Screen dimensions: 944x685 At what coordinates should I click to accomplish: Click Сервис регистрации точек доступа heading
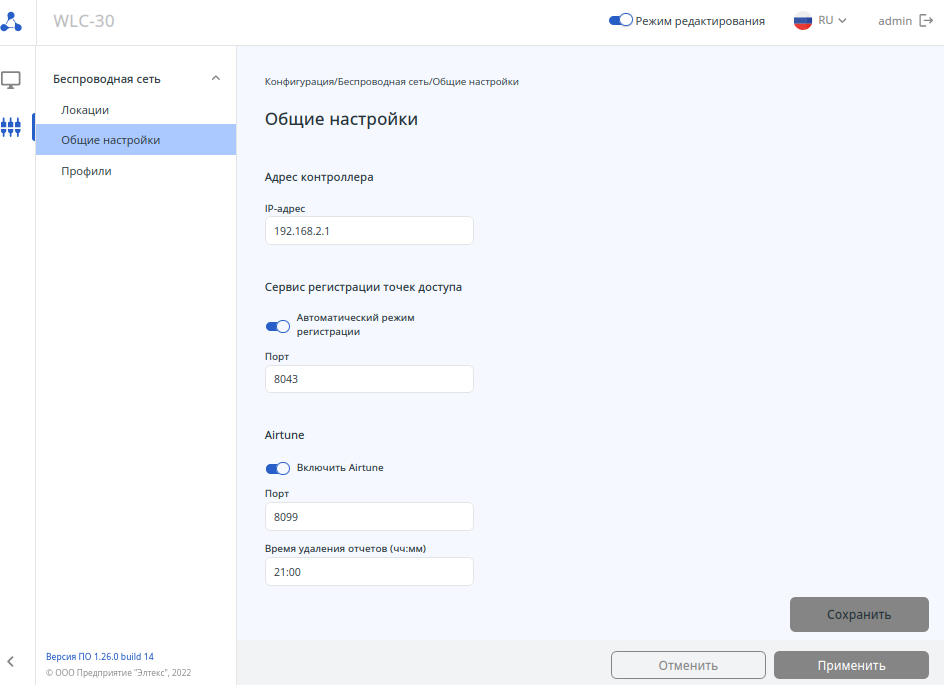tap(363, 287)
